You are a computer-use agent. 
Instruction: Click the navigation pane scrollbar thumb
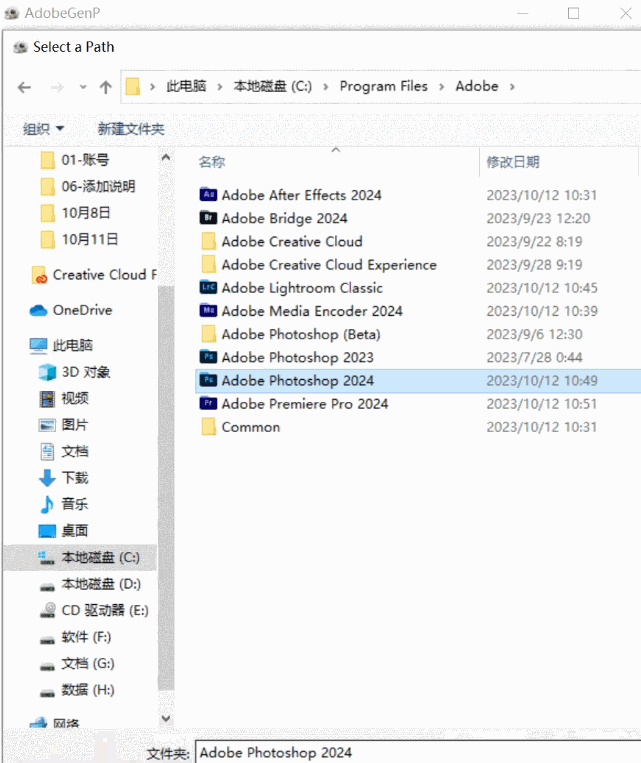point(166,487)
